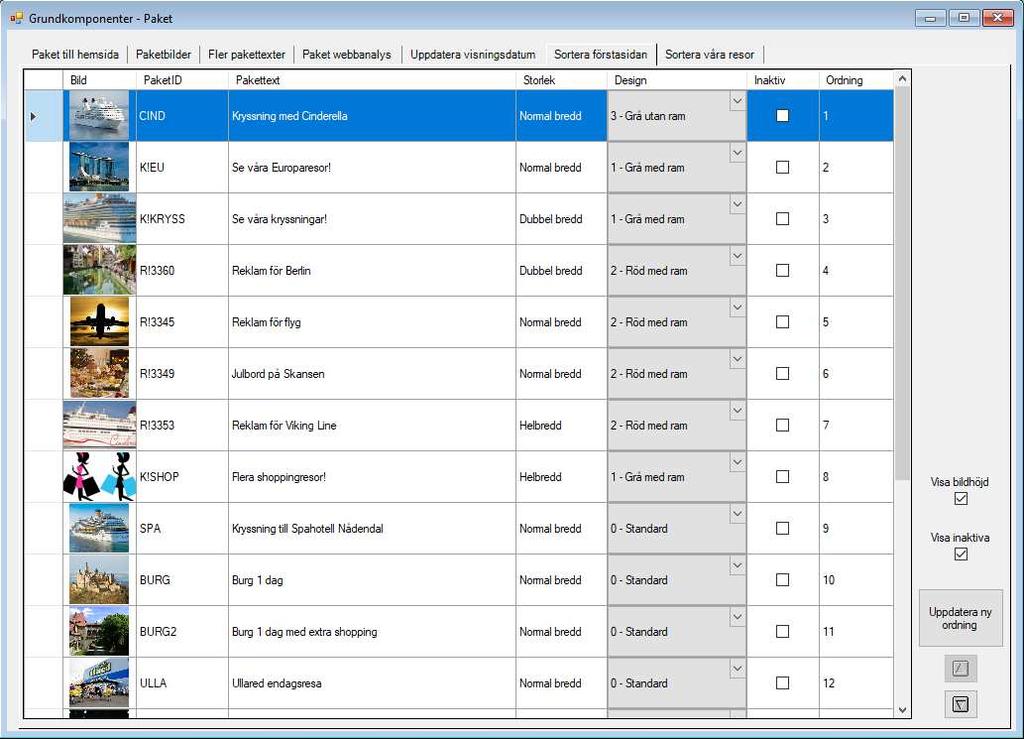This screenshot has height=739, width=1024.
Task: Click the grid scrollbar up arrow
Action: tap(902, 79)
